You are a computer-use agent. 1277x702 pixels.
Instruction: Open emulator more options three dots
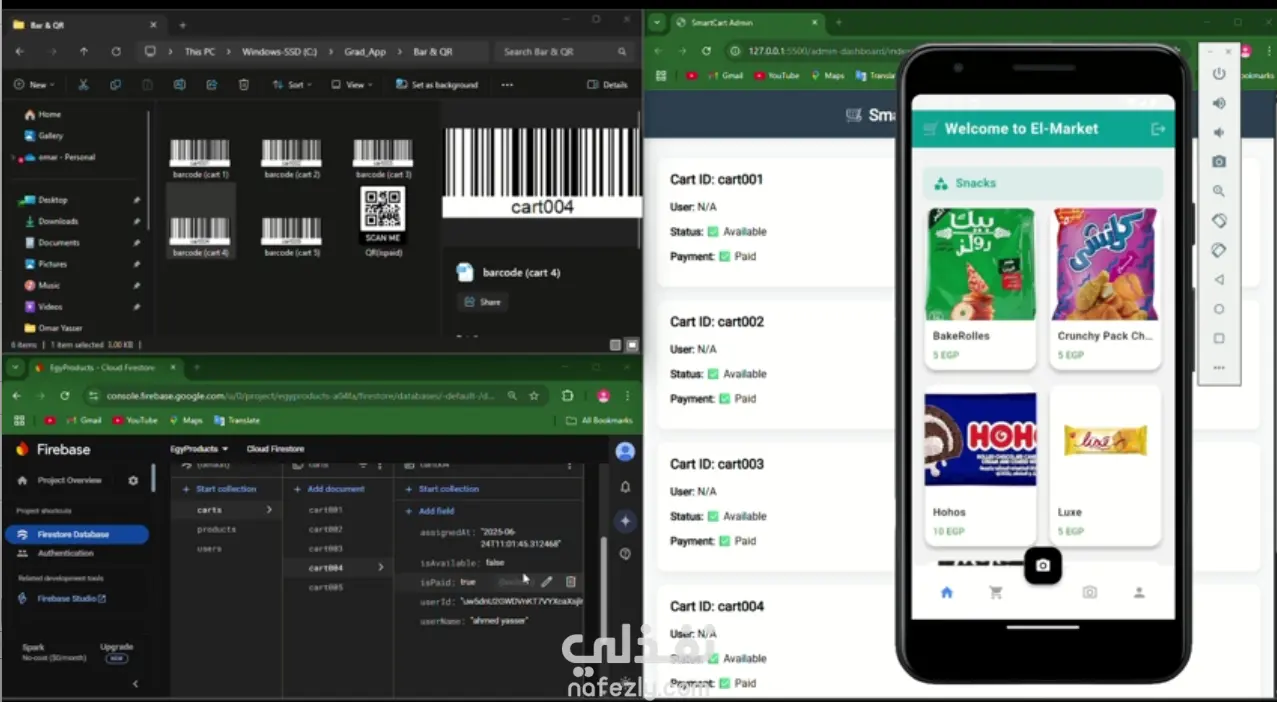[x=1219, y=368]
